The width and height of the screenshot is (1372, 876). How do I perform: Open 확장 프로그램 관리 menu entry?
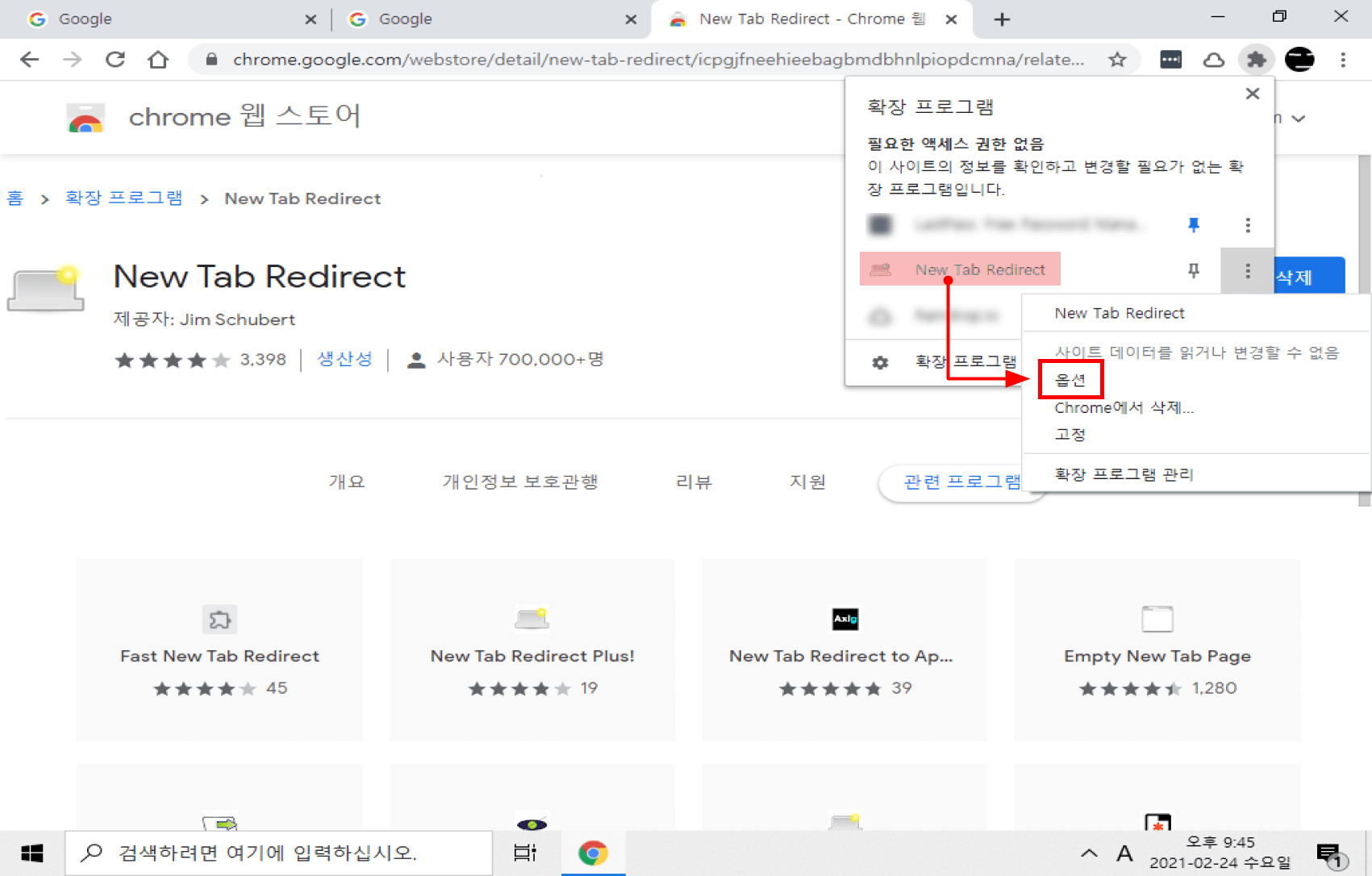pos(1124,474)
